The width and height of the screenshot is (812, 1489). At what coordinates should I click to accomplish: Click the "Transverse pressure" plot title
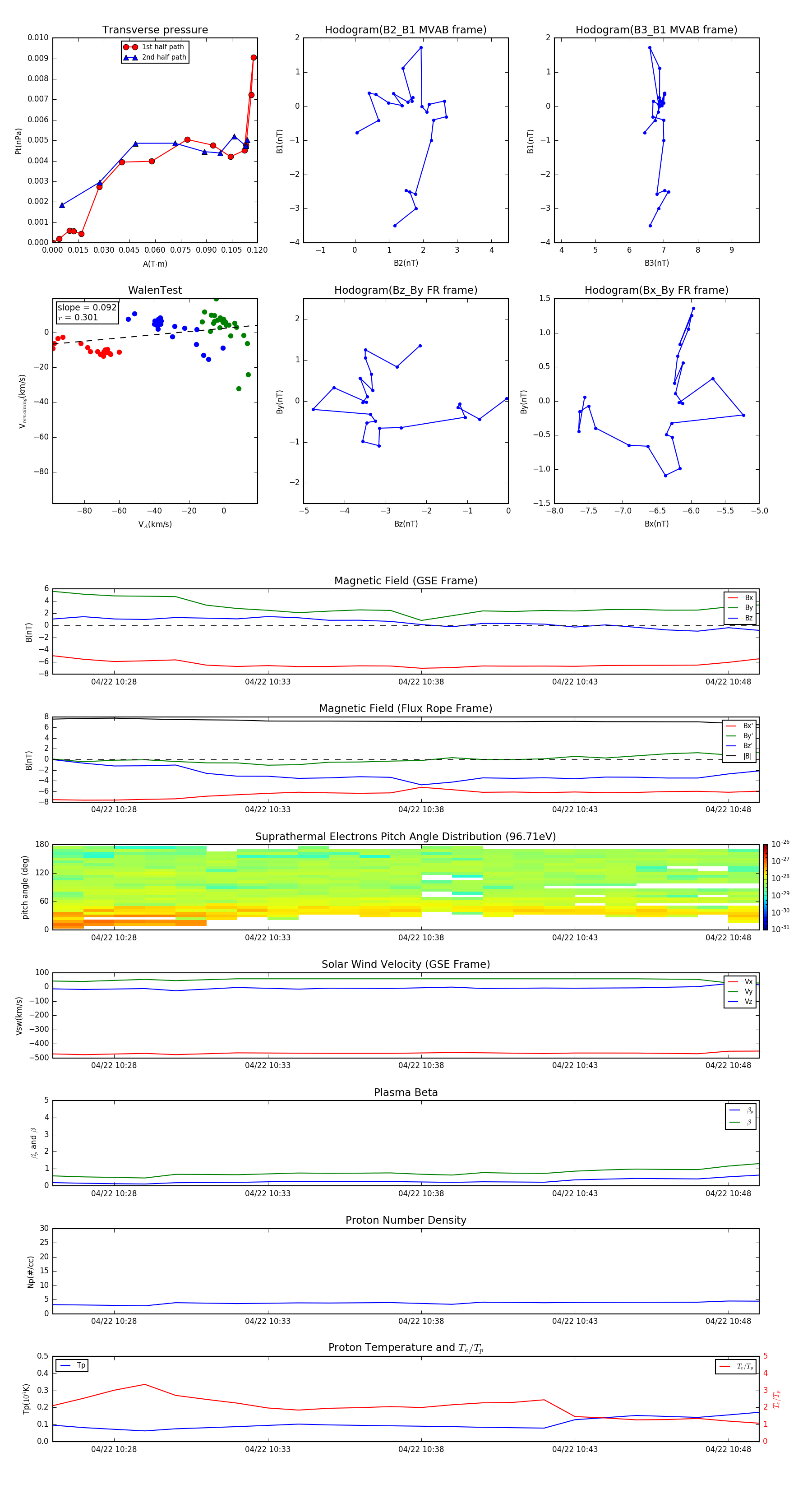coord(155,30)
